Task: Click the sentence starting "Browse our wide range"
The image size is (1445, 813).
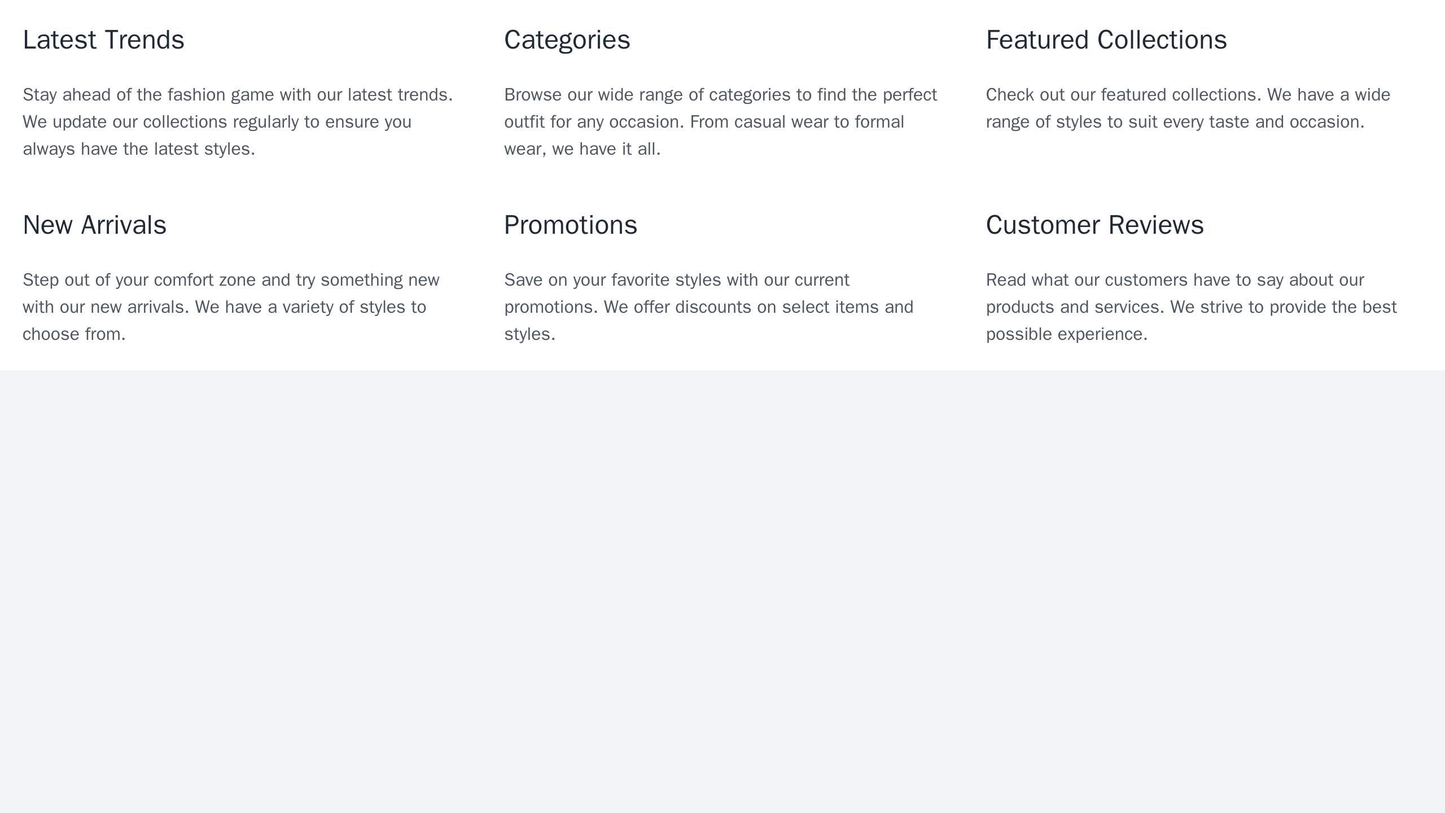Action: [720, 95]
